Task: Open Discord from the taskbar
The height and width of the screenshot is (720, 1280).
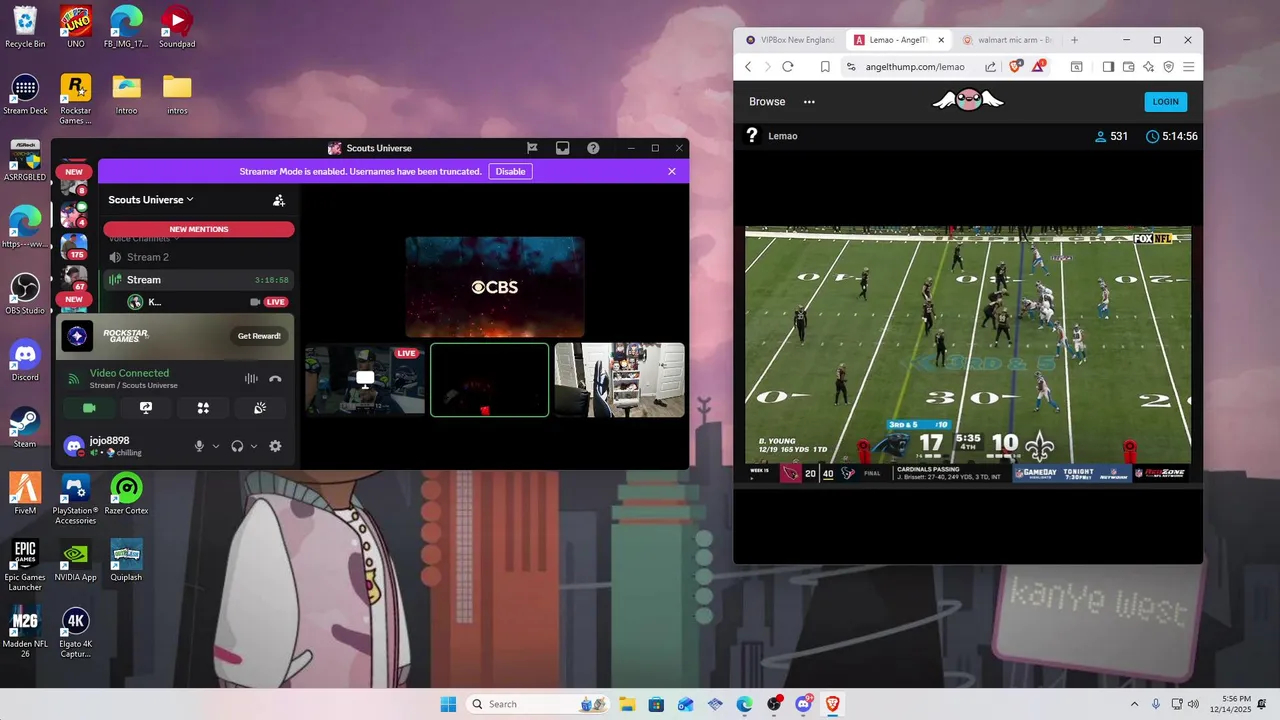Action: click(803, 704)
